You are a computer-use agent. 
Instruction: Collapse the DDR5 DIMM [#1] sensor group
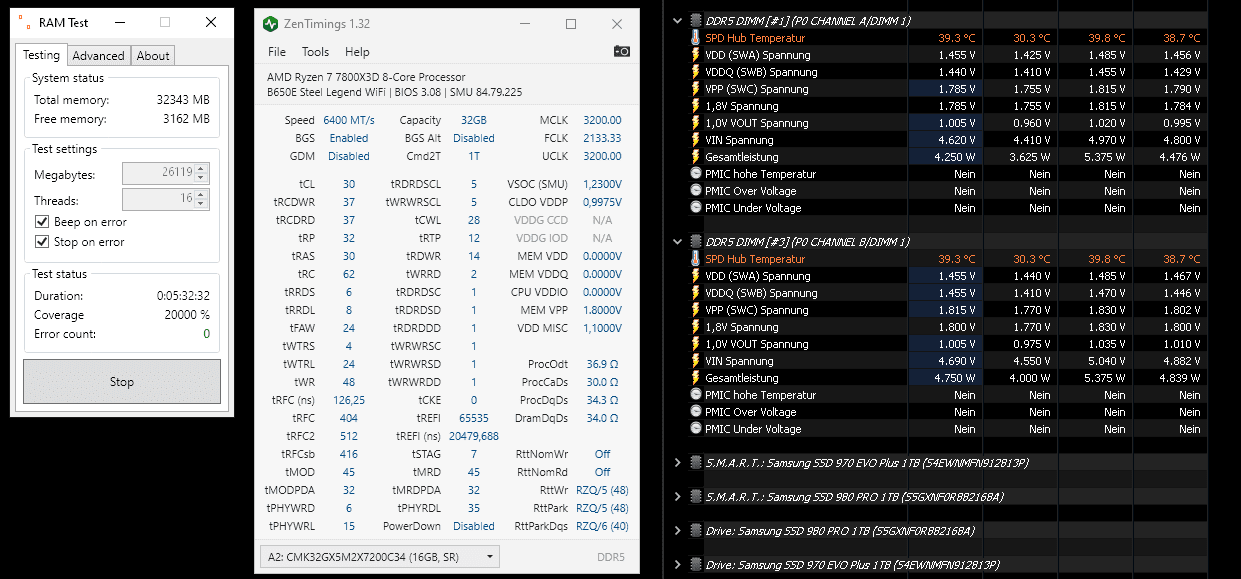click(678, 20)
